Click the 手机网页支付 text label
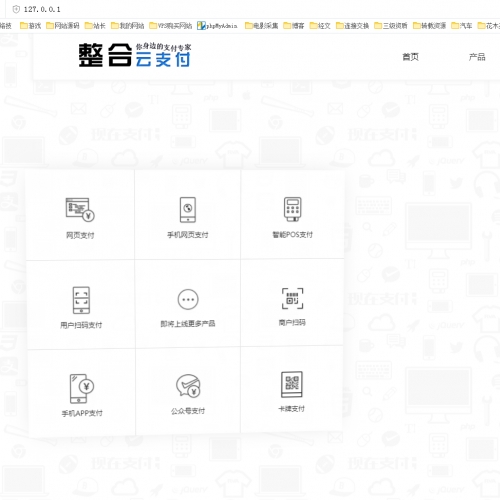The height and width of the screenshot is (500, 500). click(x=188, y=235)
